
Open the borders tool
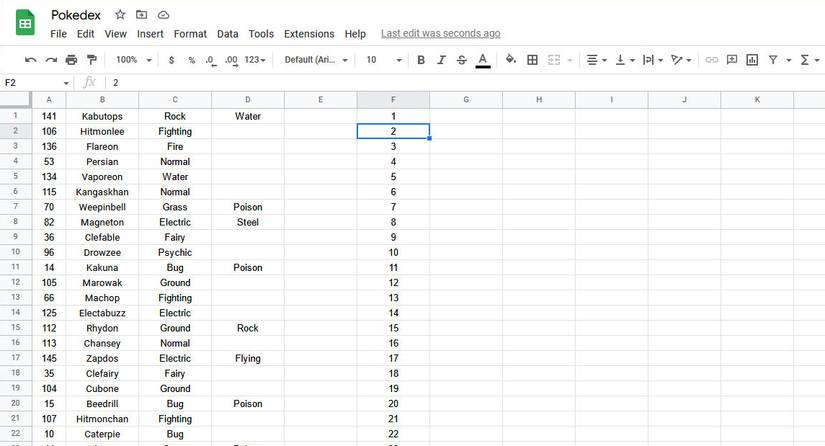[x=532, y=60]
